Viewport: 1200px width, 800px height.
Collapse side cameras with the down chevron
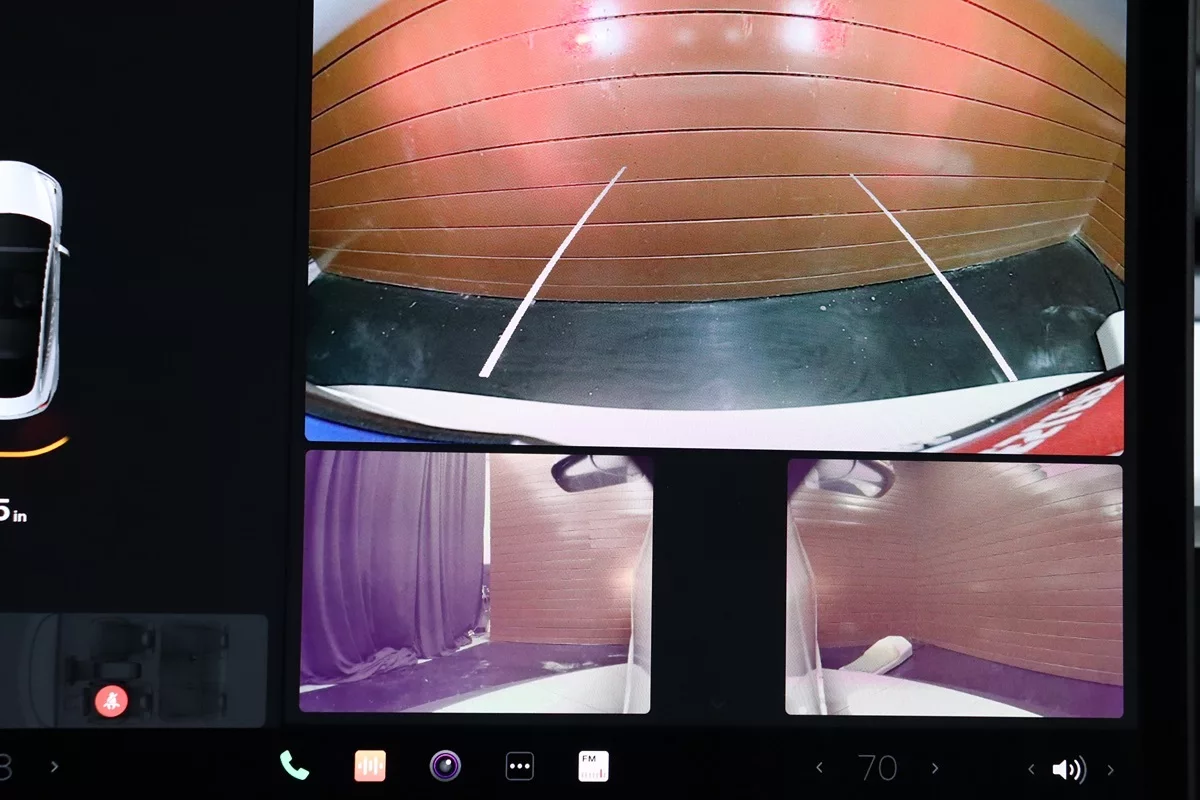(x=717, y=705)
